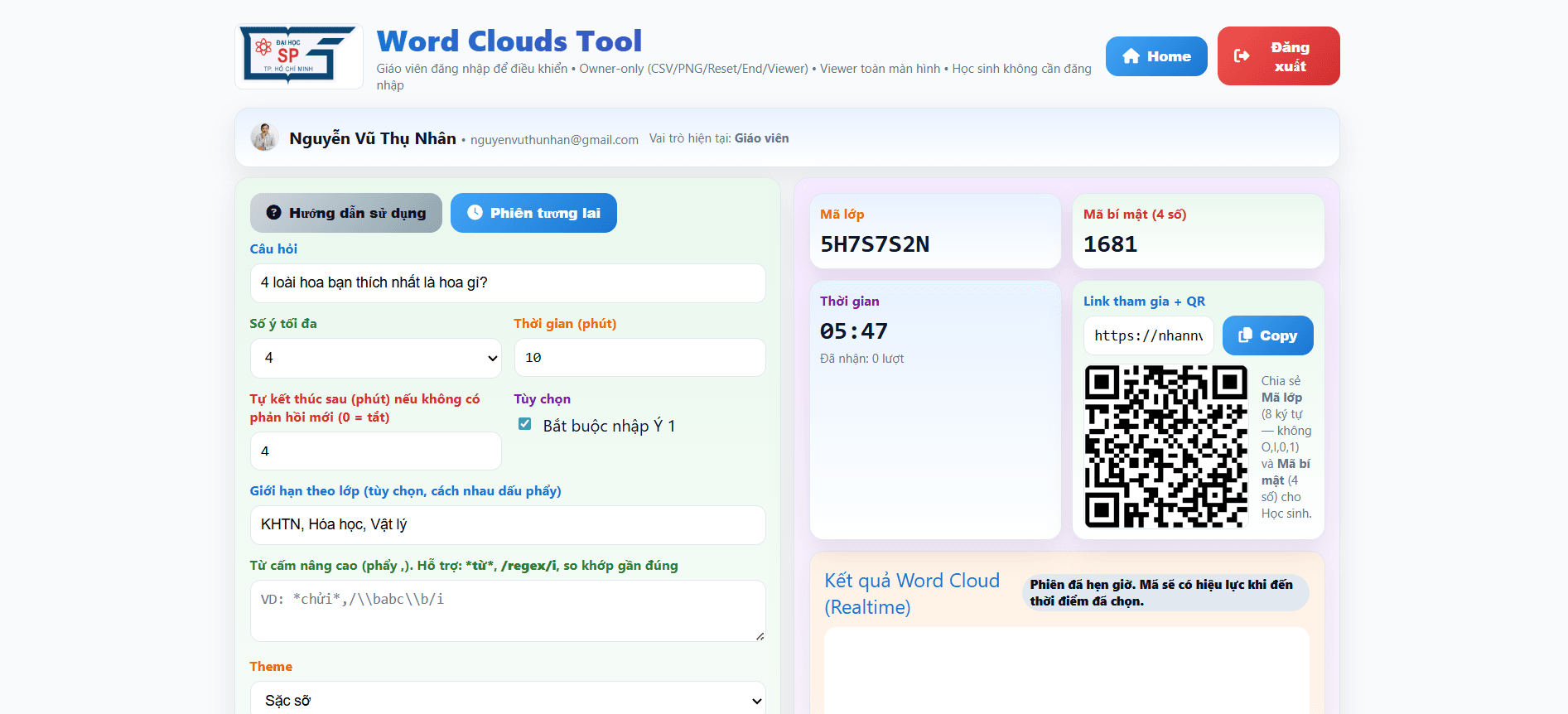Click the clipboard icon on Copy button
The height and width of the screenshot is (714, 1568).
[1245, 335]
